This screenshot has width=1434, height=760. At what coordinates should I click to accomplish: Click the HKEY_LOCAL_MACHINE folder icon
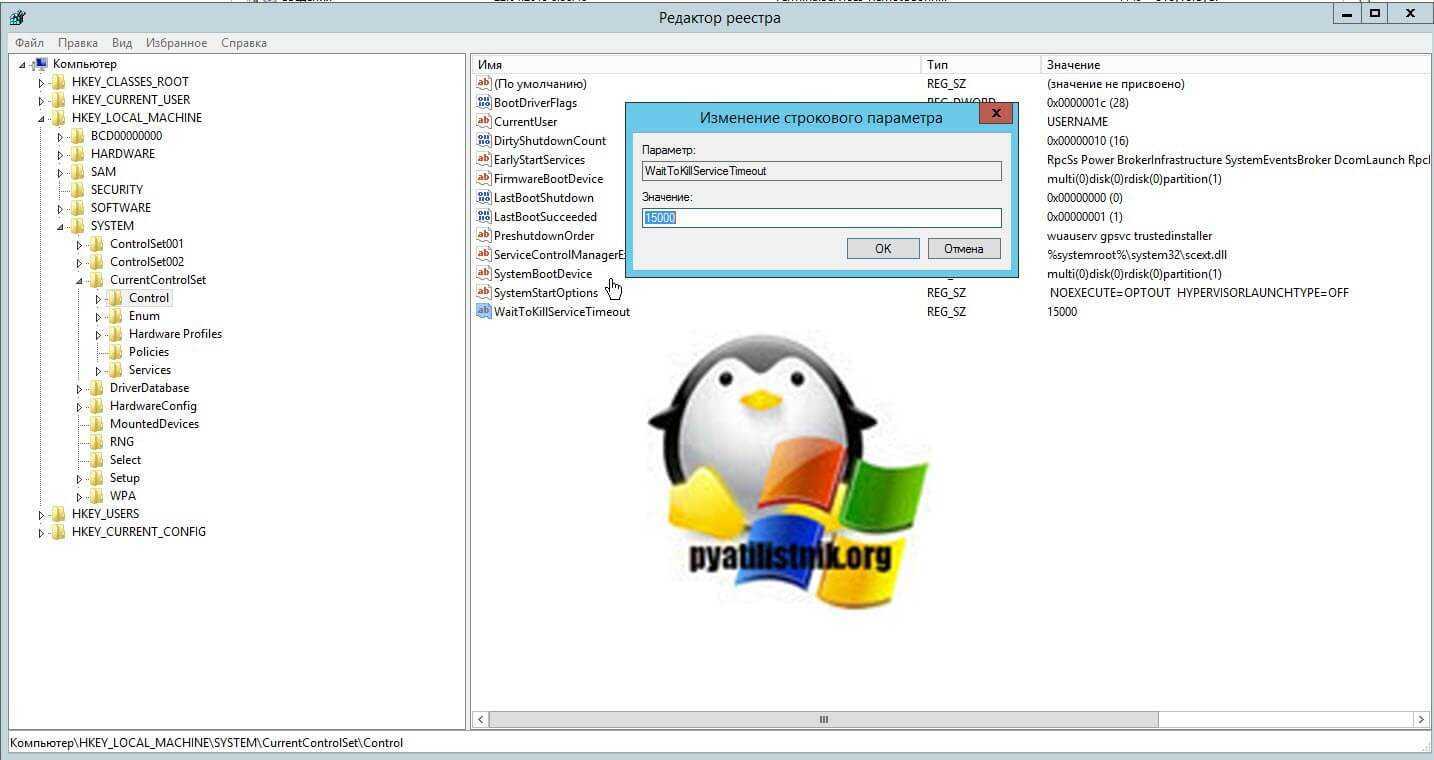(x=59, y=118)
